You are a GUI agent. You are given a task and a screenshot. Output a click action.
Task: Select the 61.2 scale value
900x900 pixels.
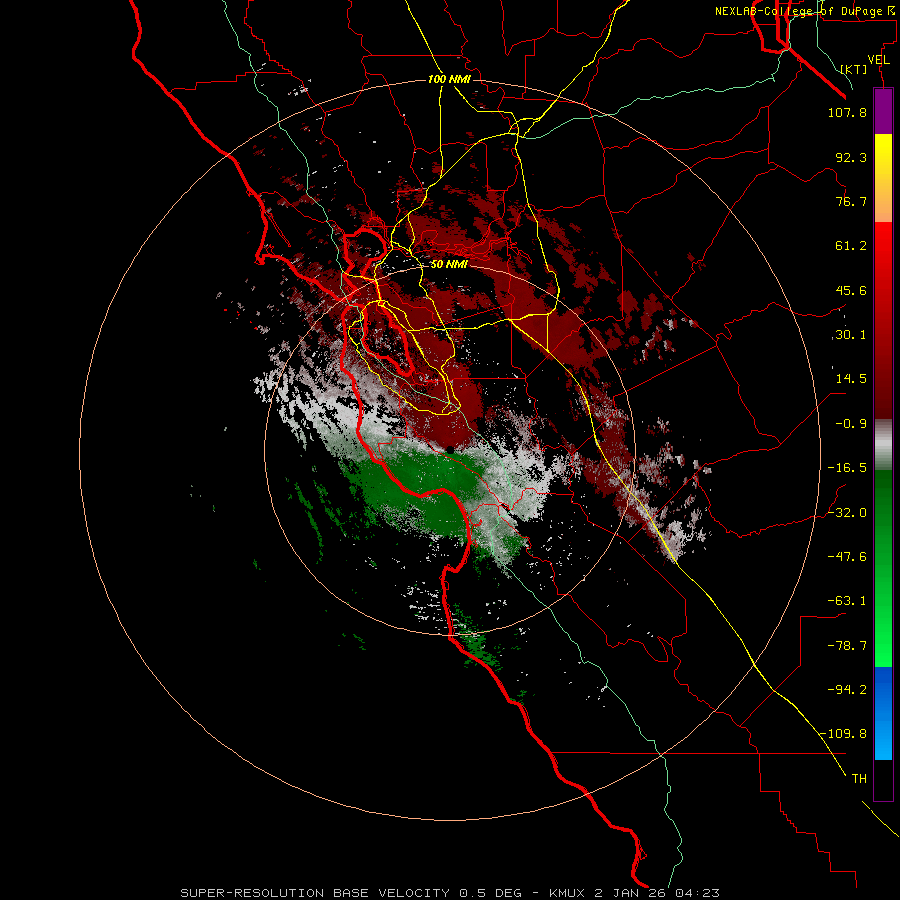pos(851,246)
